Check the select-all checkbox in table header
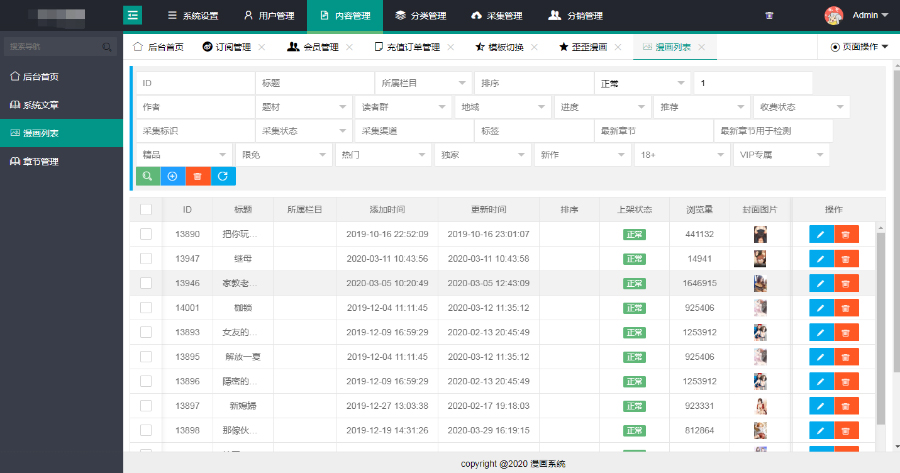 tap(146, 209)
